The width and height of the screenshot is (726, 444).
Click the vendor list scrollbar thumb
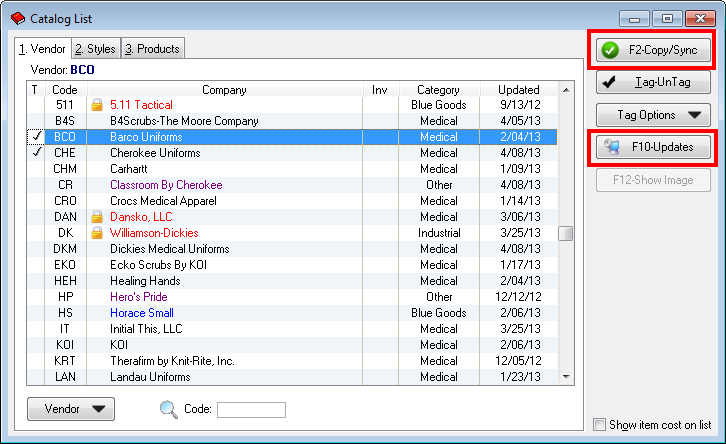pos(566,233)
